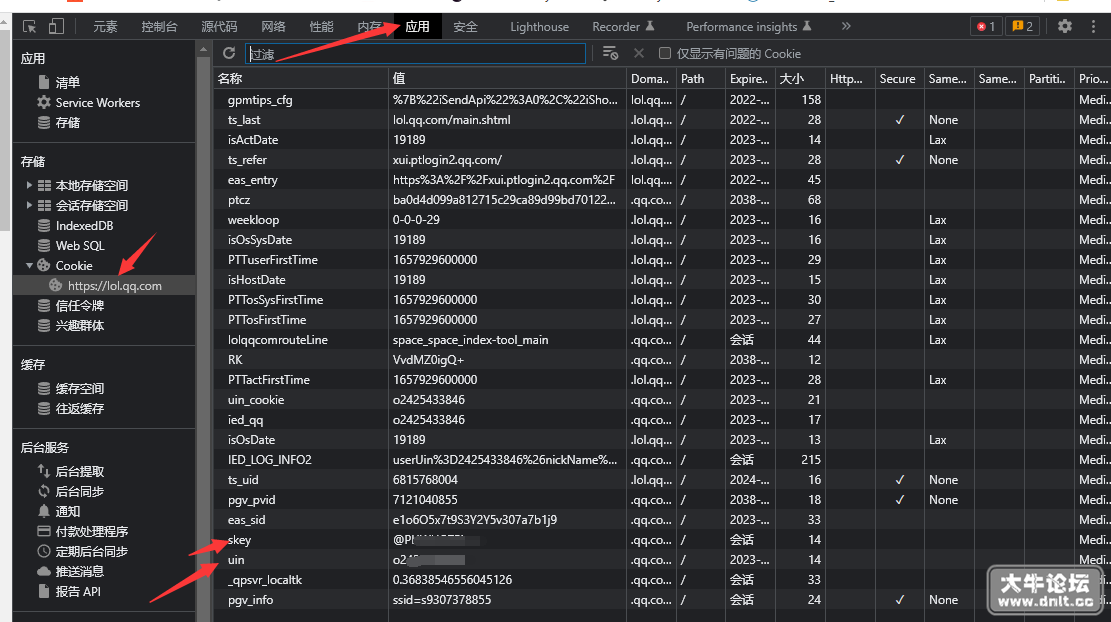
Task: Expand 本地存储空间 tree node
Action: tap(29, 186)
